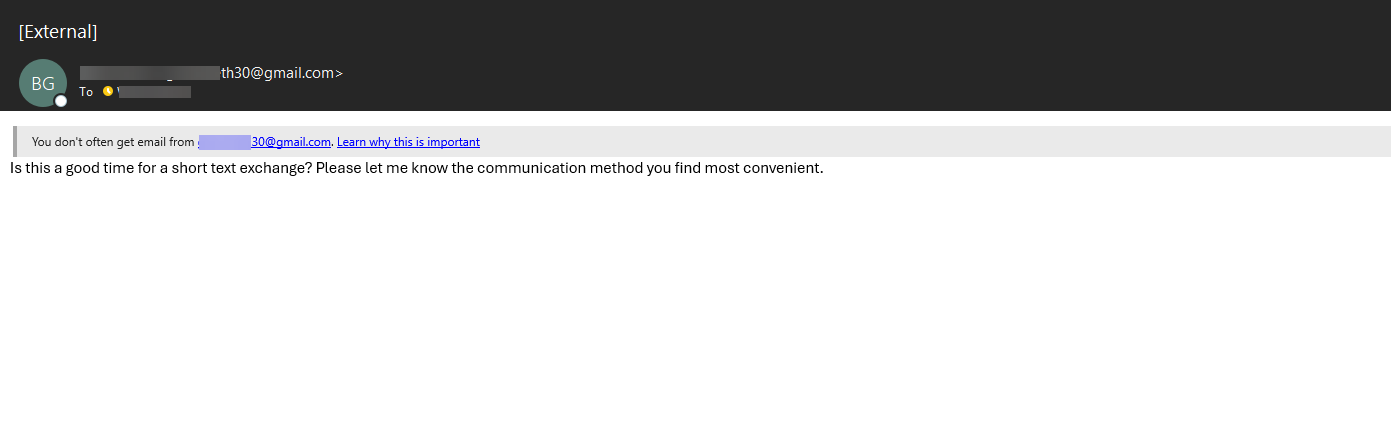Image resolution: width=1391 pixels, height=441 pixels.
Task: Click the closing angle bracket after sender address
Action: point(339,73)
